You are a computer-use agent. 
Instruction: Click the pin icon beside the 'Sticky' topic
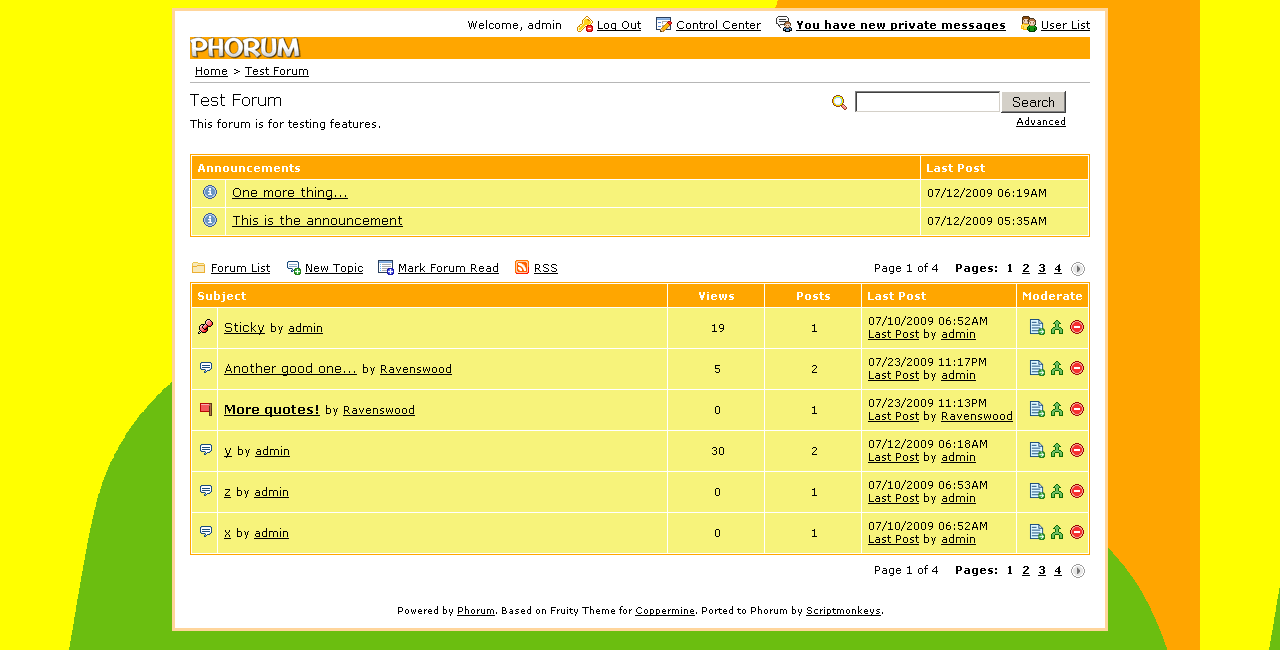click(205, 326)
